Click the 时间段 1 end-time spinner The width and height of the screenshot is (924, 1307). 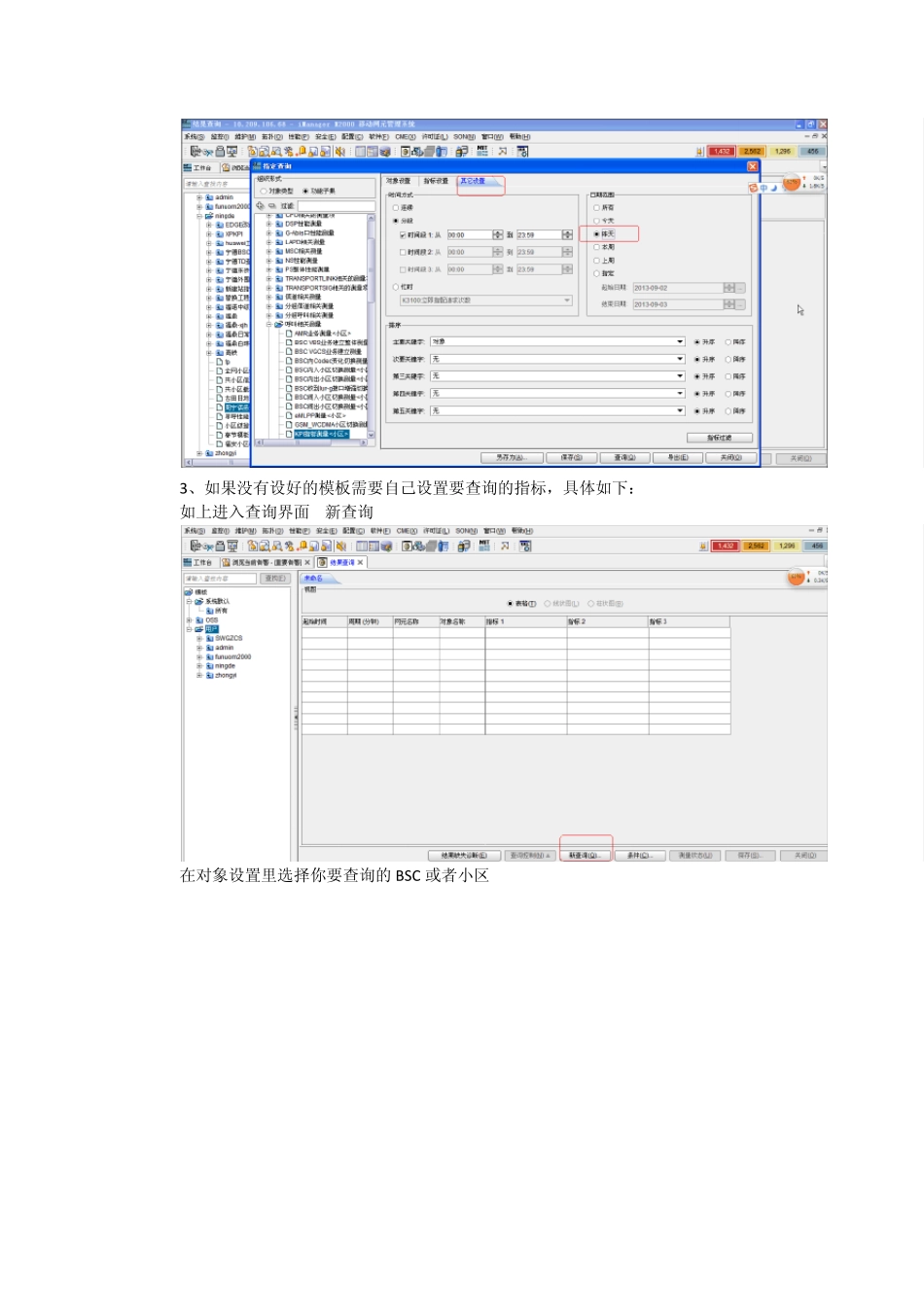568,235
